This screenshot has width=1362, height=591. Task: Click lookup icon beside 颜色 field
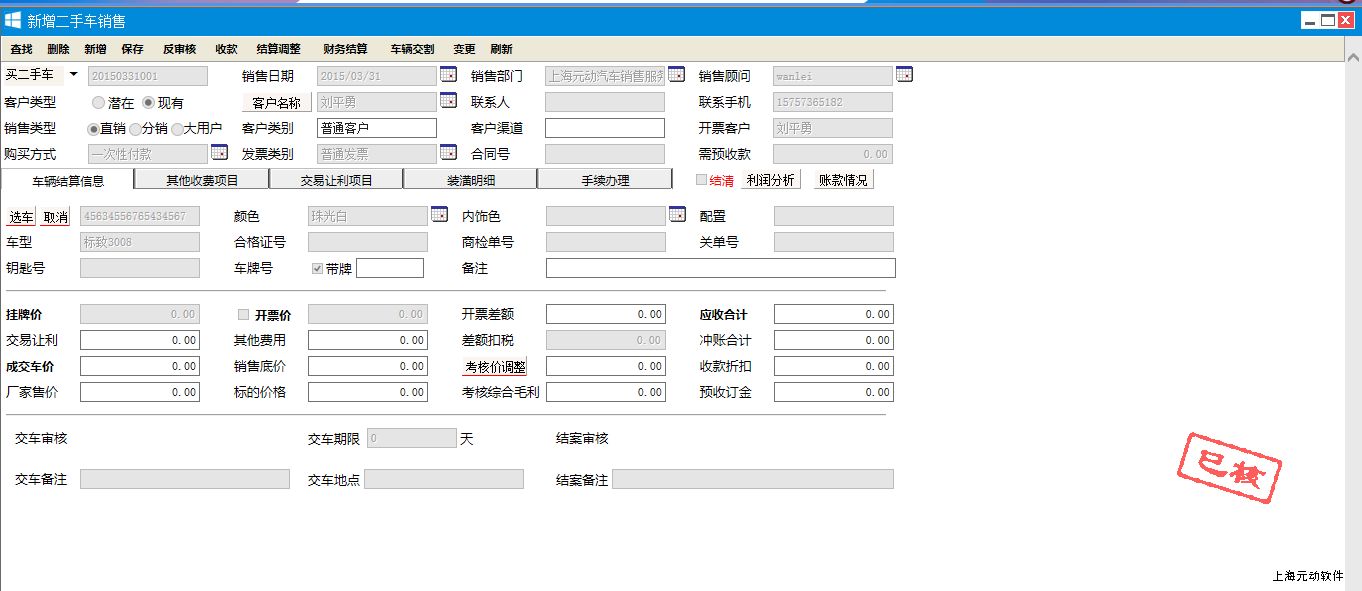click(439, 215)
